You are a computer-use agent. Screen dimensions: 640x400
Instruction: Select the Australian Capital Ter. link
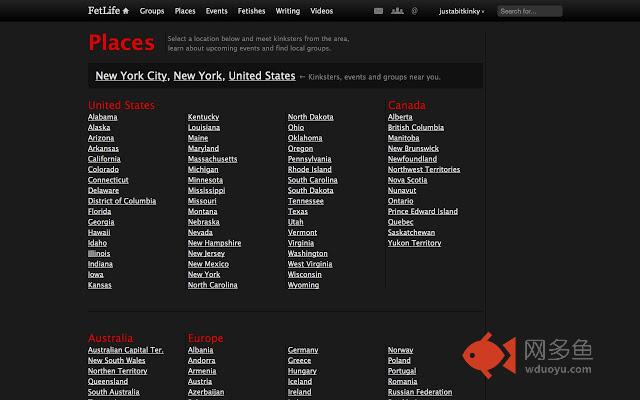coord(125,350)
